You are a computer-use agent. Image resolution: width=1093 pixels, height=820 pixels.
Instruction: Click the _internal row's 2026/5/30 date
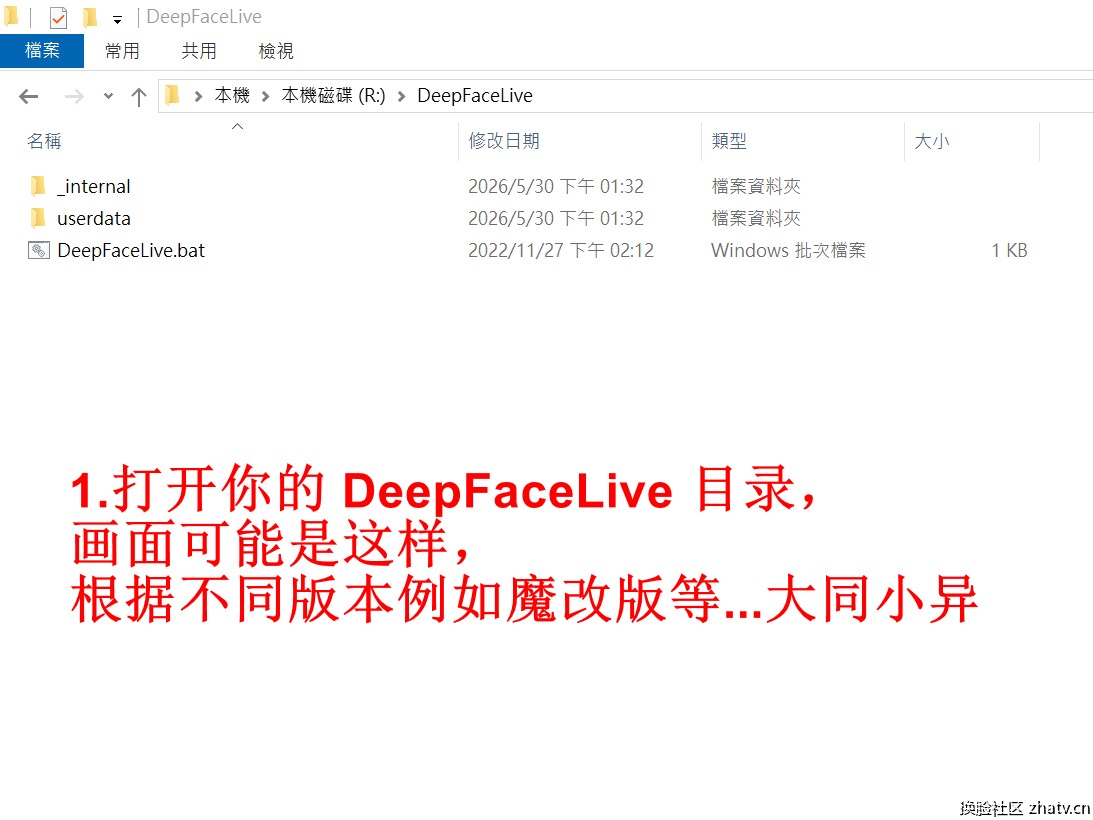click(x=556, y=186)
